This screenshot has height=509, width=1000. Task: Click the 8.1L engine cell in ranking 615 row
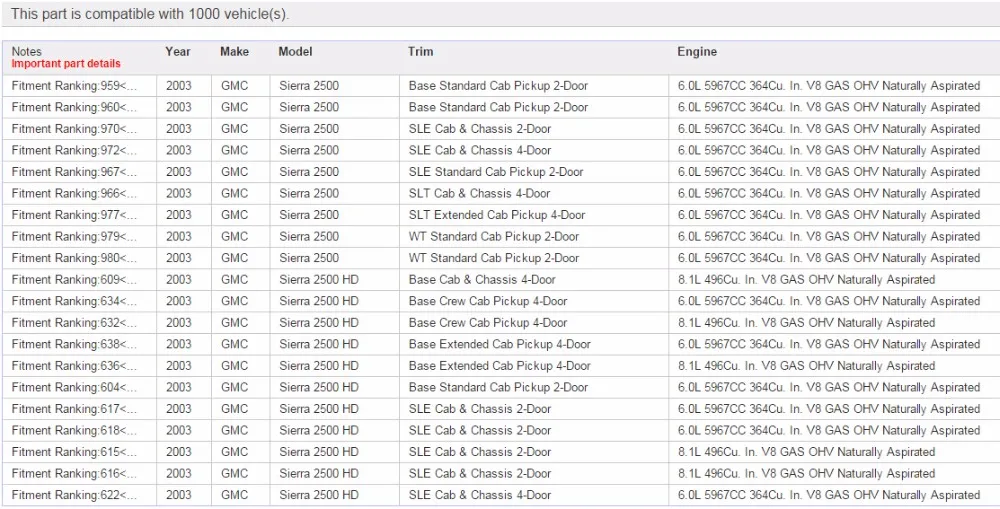[x=834, y=452]
